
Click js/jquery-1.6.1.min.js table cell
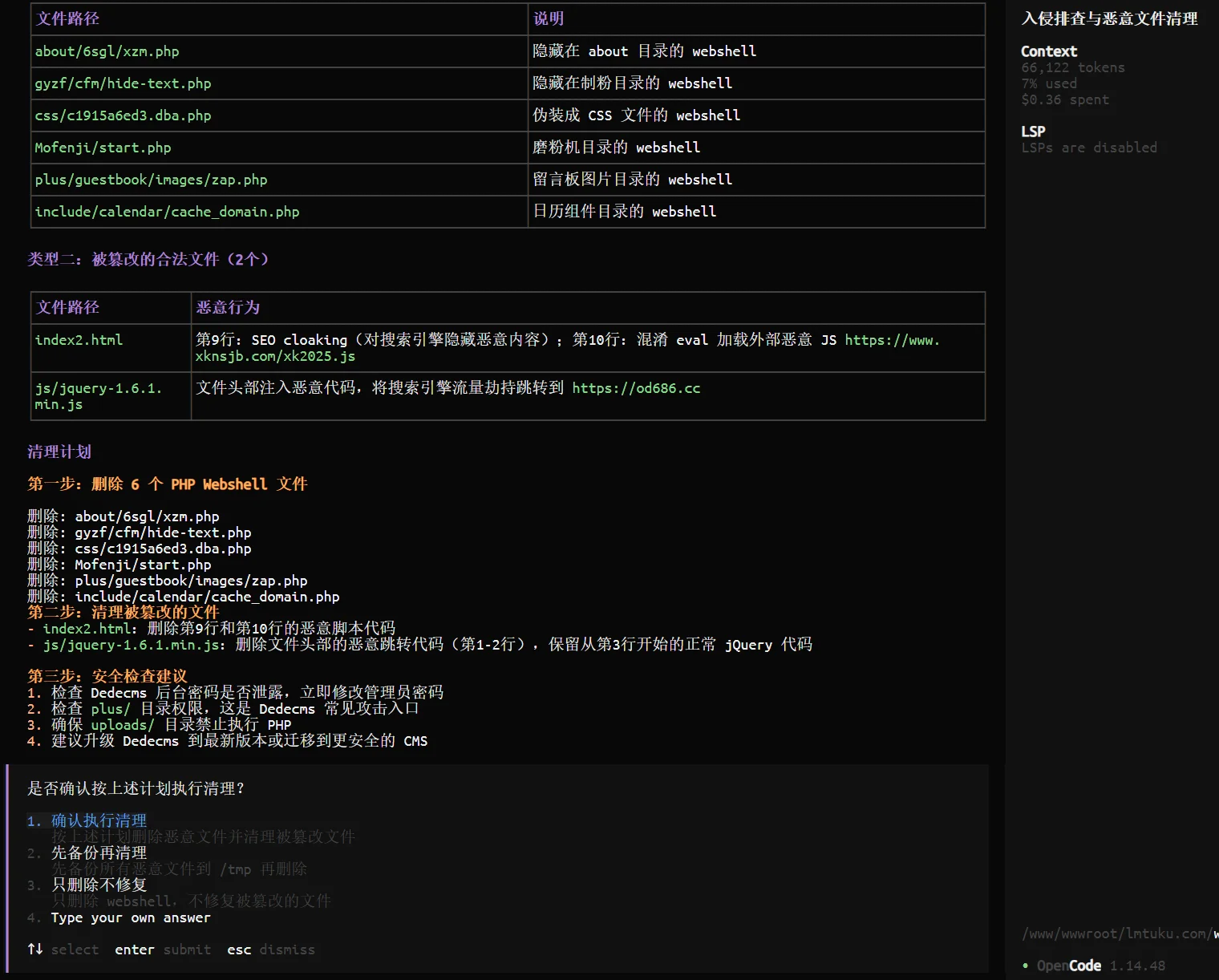(98, 396)
